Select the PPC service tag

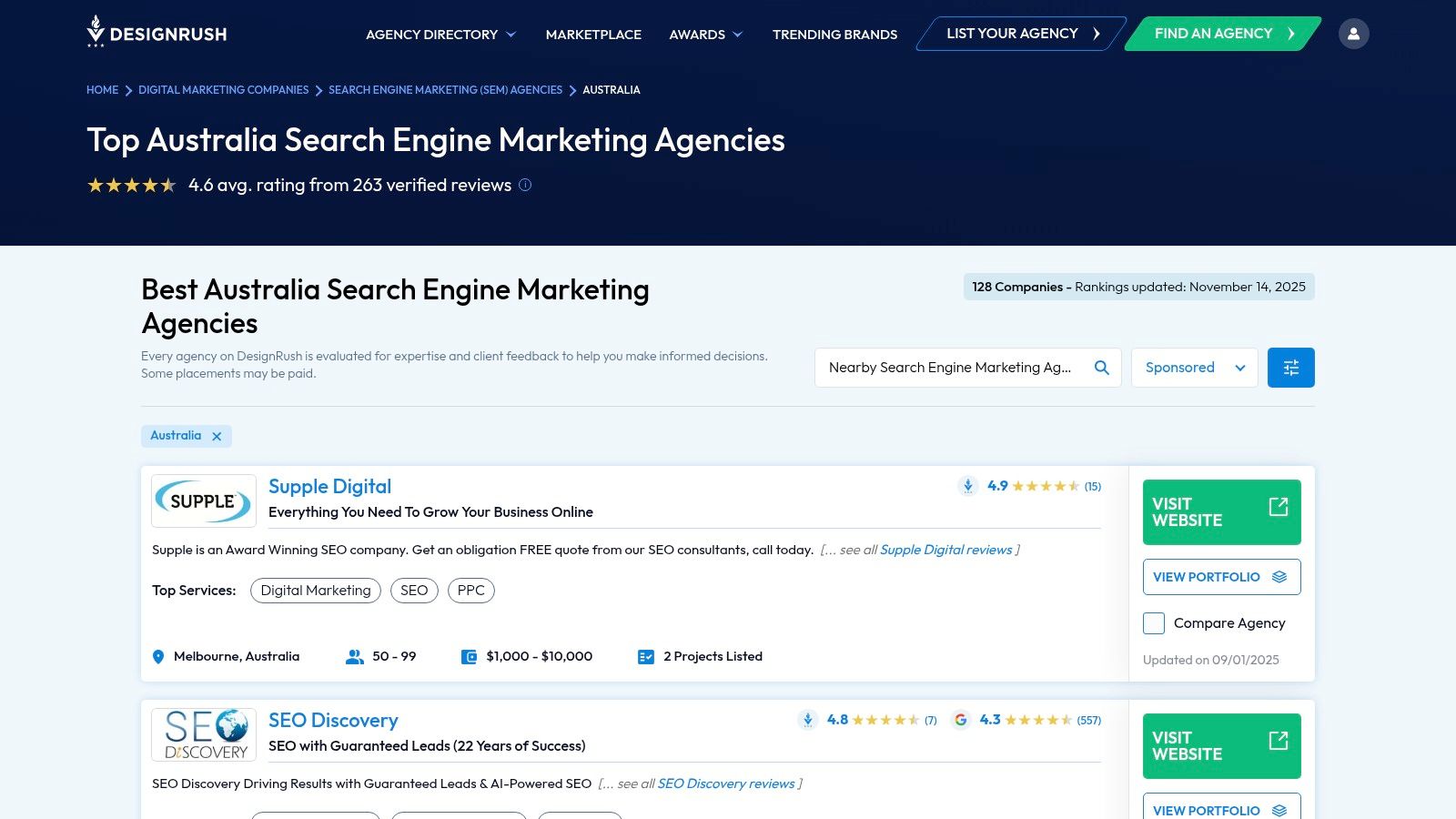point(471,591)
